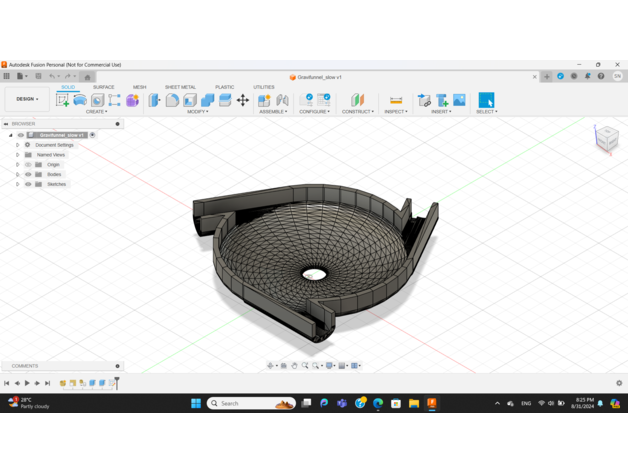Image resolution: width=628 pixels, height=472 pixels.
Task: Open the Insert Canvas image tool
Action: (459, 100)
